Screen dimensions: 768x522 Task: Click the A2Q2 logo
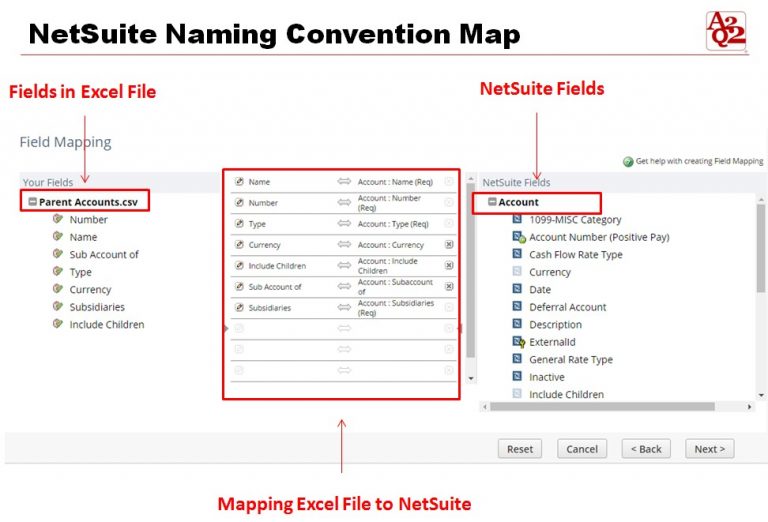pyautogui.click(x=726, y=31)
